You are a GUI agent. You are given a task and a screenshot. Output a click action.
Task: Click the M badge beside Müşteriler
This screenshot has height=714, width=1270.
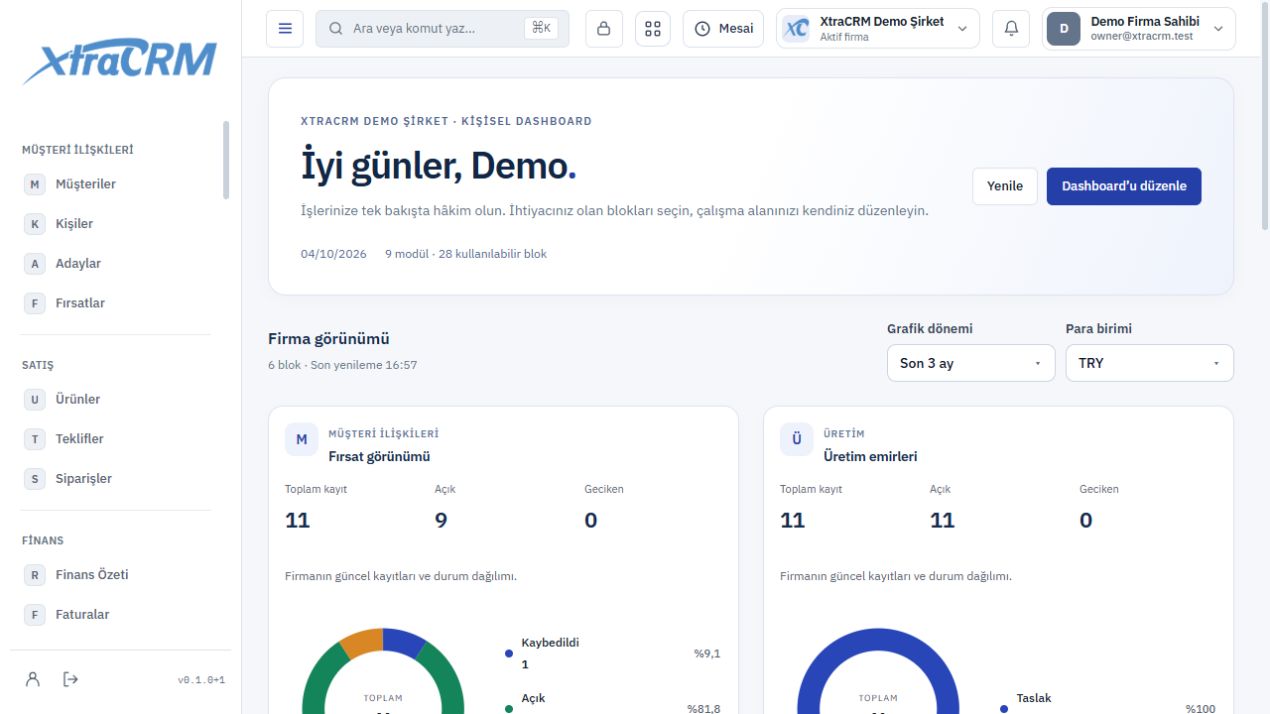[35, 184]
